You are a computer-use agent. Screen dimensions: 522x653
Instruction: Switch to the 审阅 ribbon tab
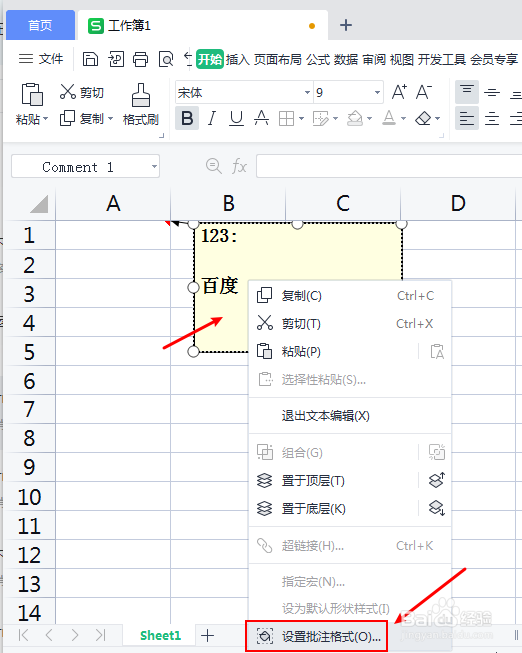click(x=374, y=60)
